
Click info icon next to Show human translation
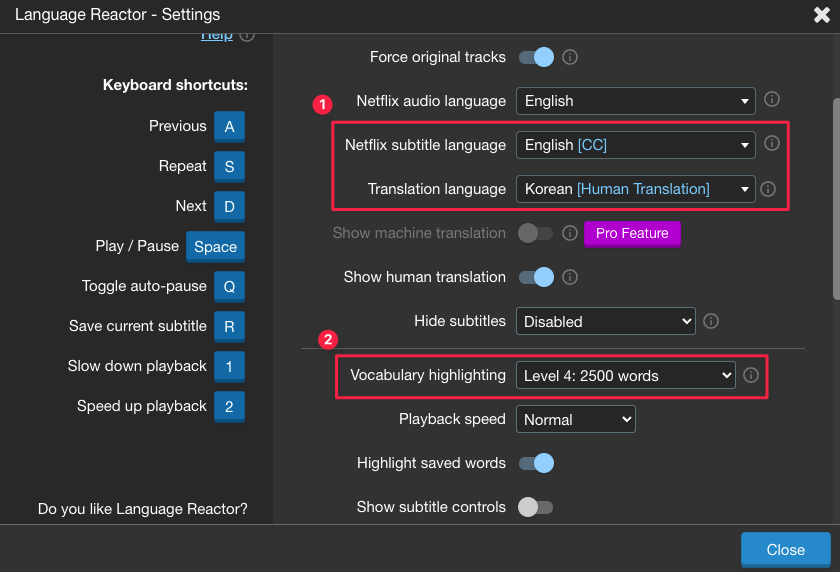[569, 277]
